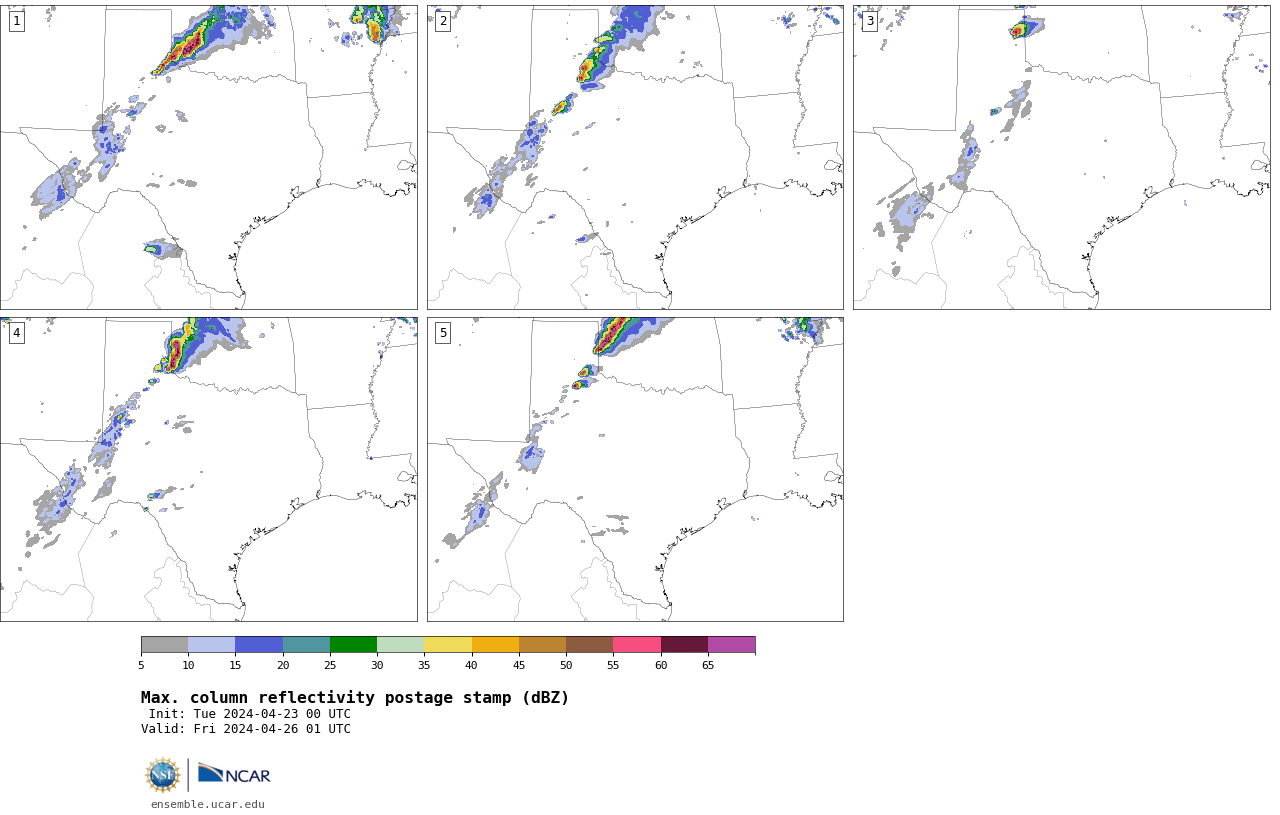The height and width of the screenshot is (815, 1280).
Task: Click the colorbar tick label 60
Action: point(661,666)
